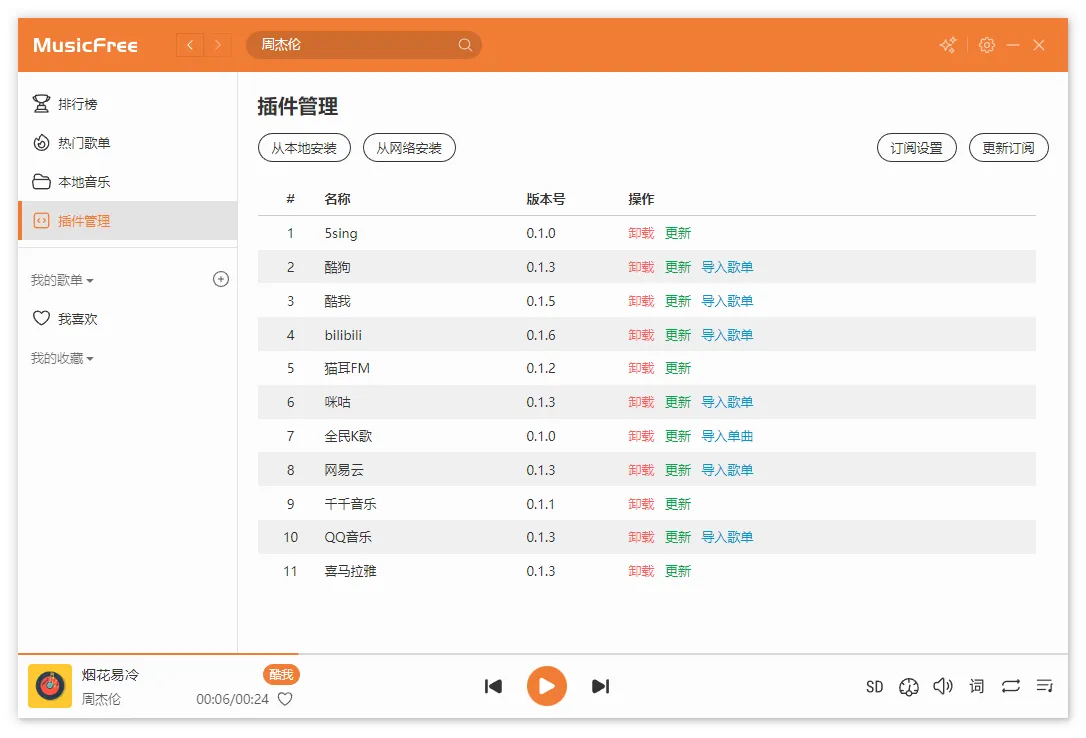The height and width of the screenshot is (738, 1086).
Task: Skip to previous track
Action: (x=493, y=686)
